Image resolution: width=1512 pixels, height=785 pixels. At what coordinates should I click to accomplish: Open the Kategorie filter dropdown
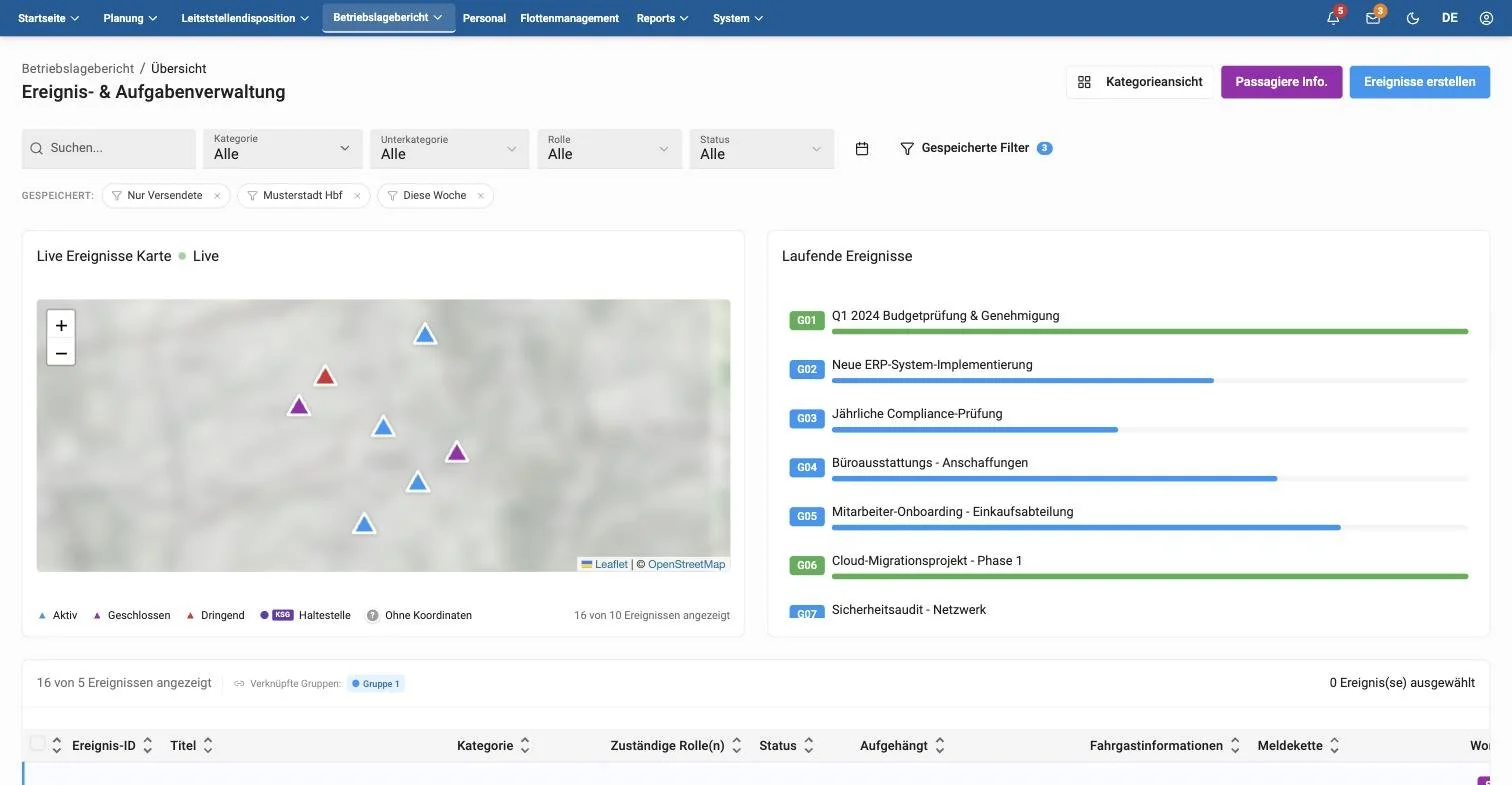point(283,148)
